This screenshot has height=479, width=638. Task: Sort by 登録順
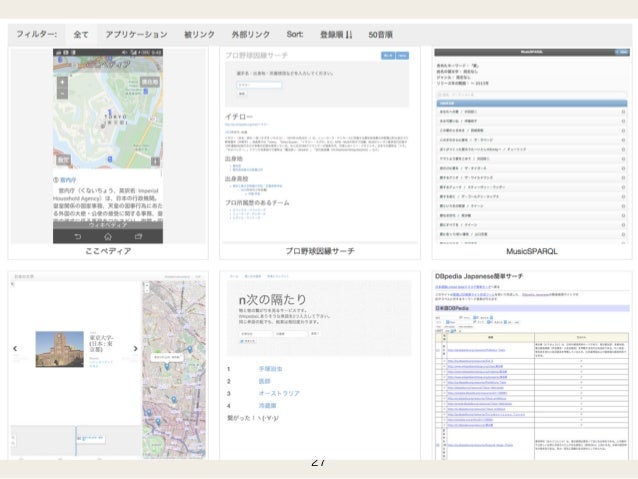[x=335, y=34]
